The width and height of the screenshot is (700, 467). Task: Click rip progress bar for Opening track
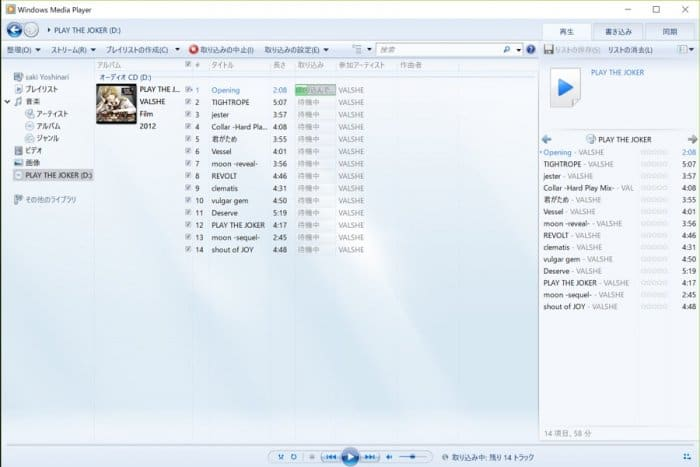click(315, 90)
